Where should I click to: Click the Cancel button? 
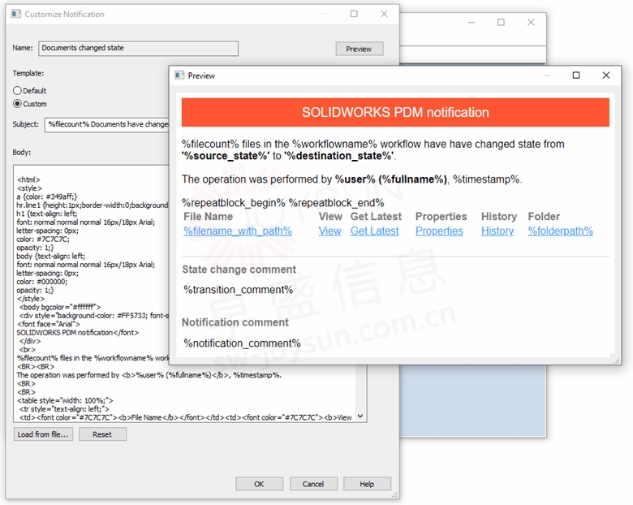[313, 484]
